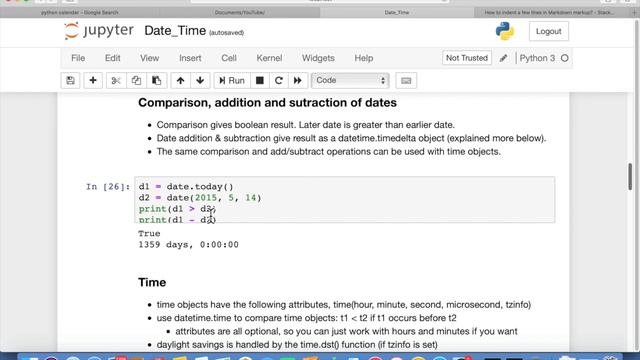
Task: Click the kernel idle circle indicator
Action: 564,58
